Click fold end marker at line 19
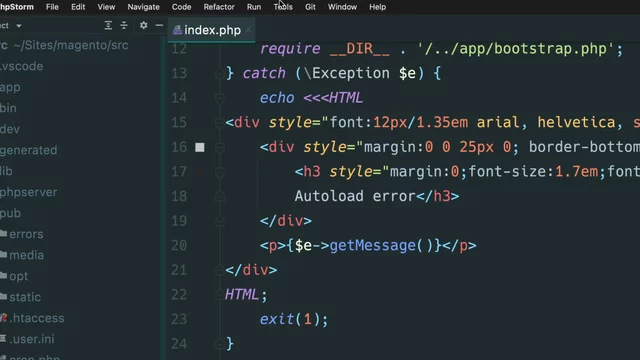This screenshot has height=360, width=640. click(220, 221)
